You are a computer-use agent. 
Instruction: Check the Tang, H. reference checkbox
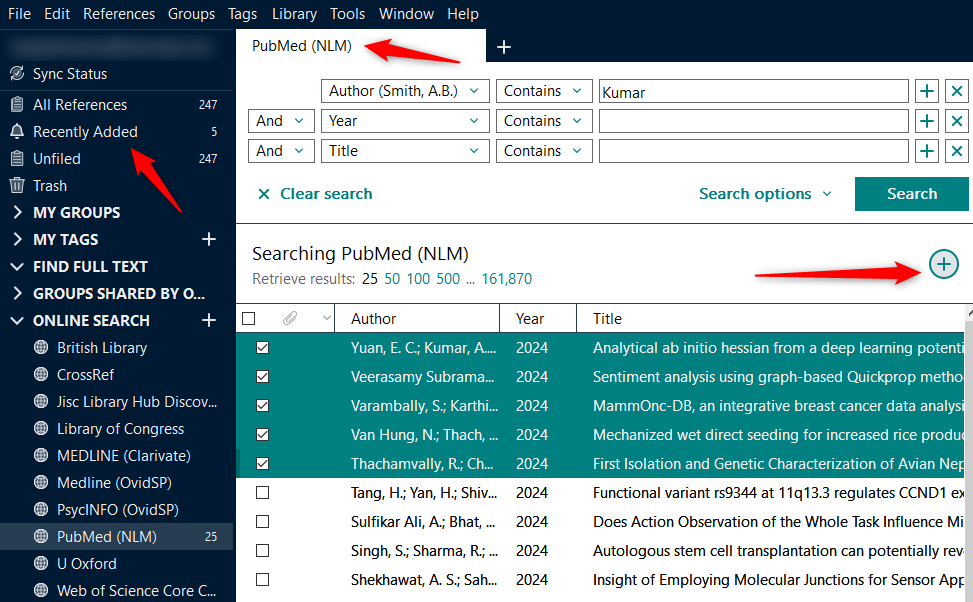262,493
